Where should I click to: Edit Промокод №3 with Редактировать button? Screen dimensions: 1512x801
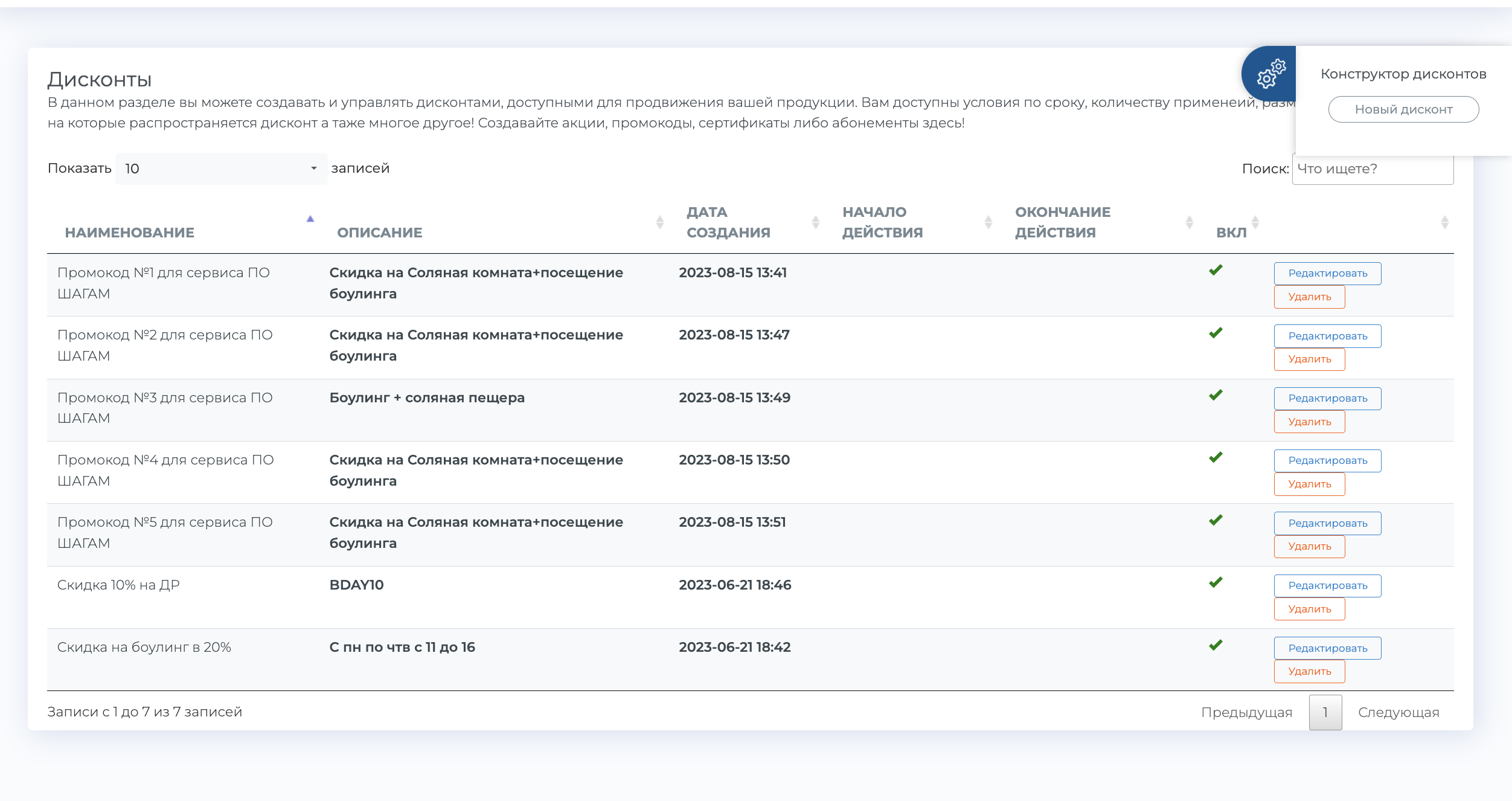(1327, 399)
